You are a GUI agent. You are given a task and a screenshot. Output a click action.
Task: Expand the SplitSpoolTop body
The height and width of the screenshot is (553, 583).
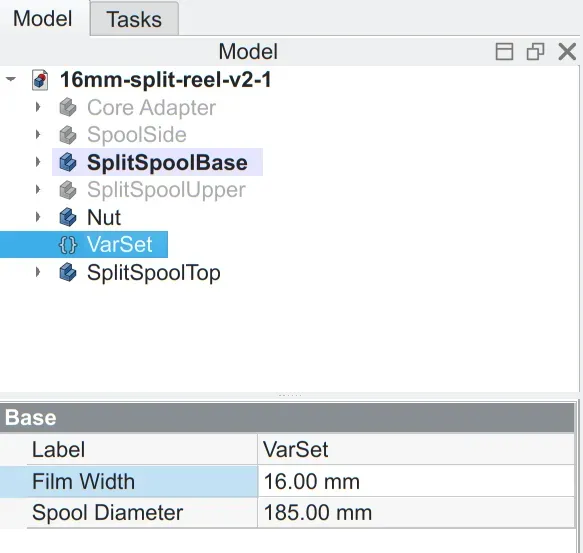(x=38, y=272)
